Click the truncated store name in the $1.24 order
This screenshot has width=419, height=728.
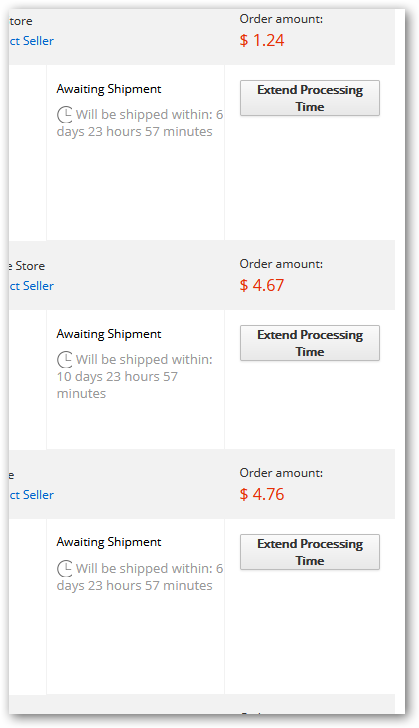pyautogui.click(x=21, y=21)
